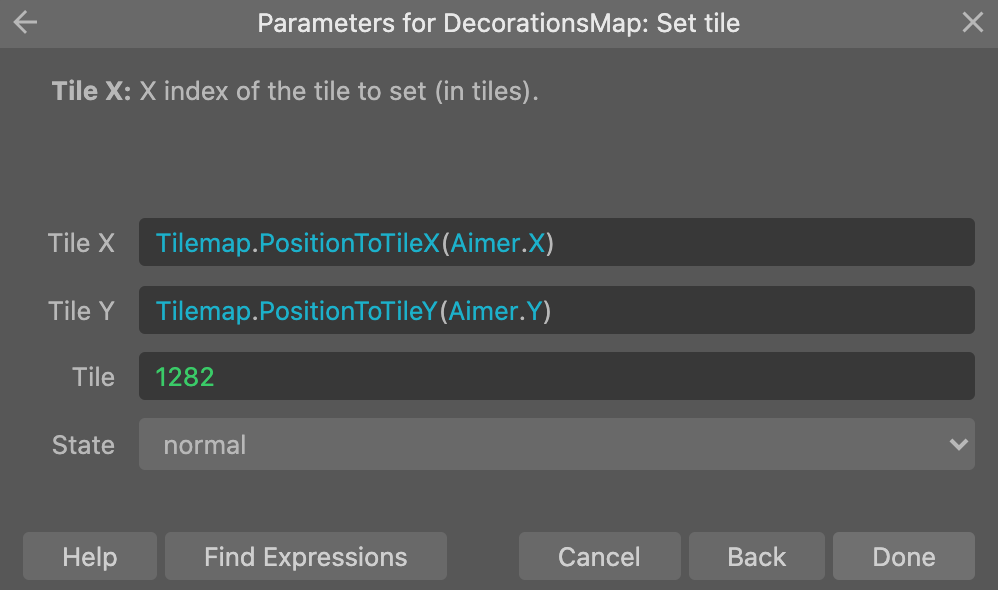Click the Tile field containing 1282

coord(556,376)
